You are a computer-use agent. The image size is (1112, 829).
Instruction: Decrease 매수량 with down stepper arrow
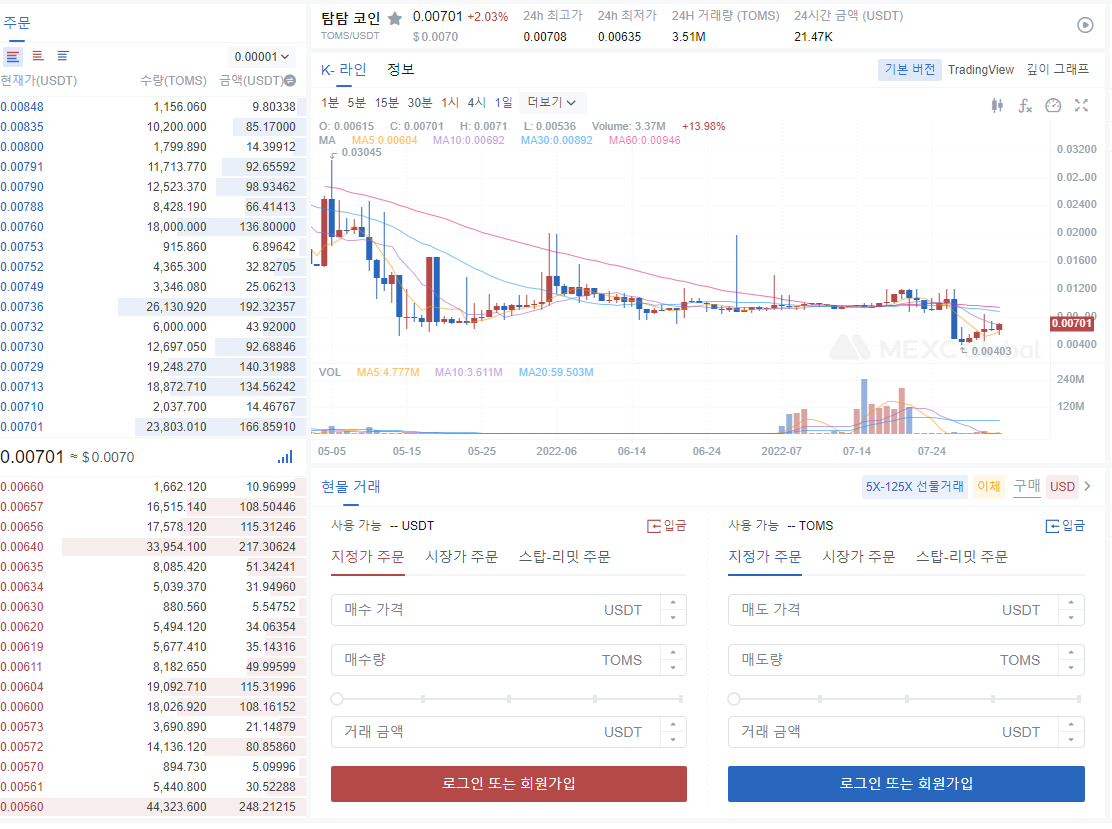point(673,668)
